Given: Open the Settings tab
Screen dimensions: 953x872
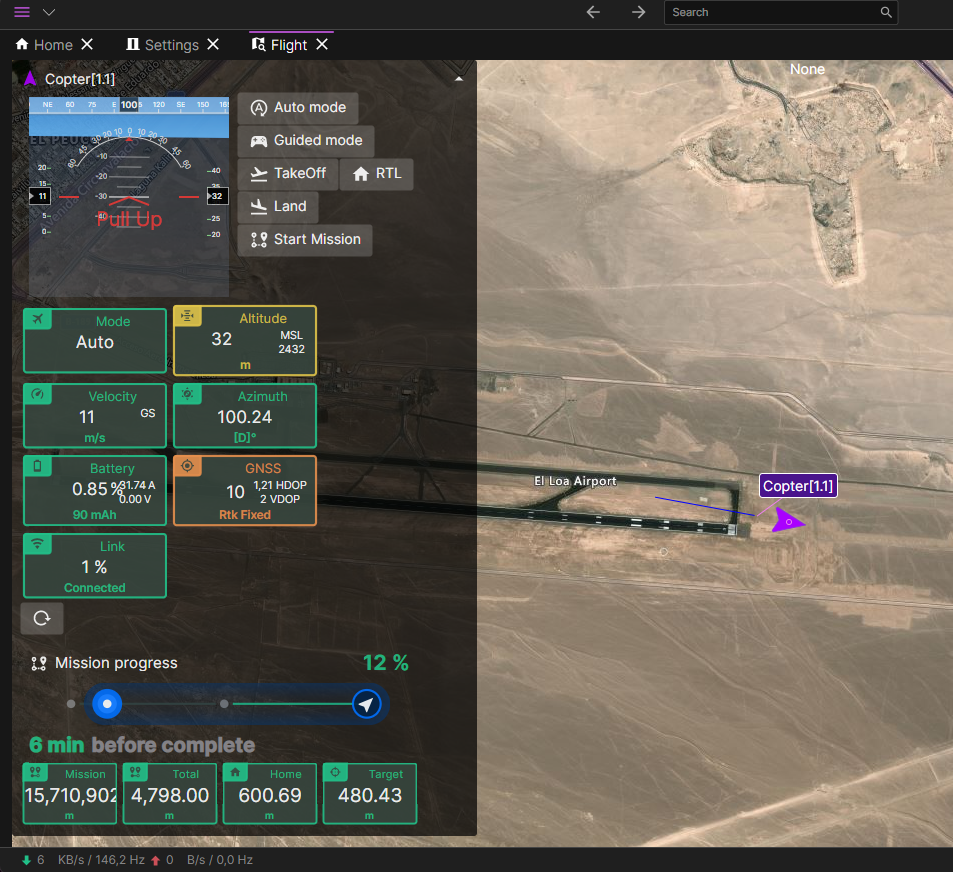Looking at the screenshot, I should [x=162, y=45].
